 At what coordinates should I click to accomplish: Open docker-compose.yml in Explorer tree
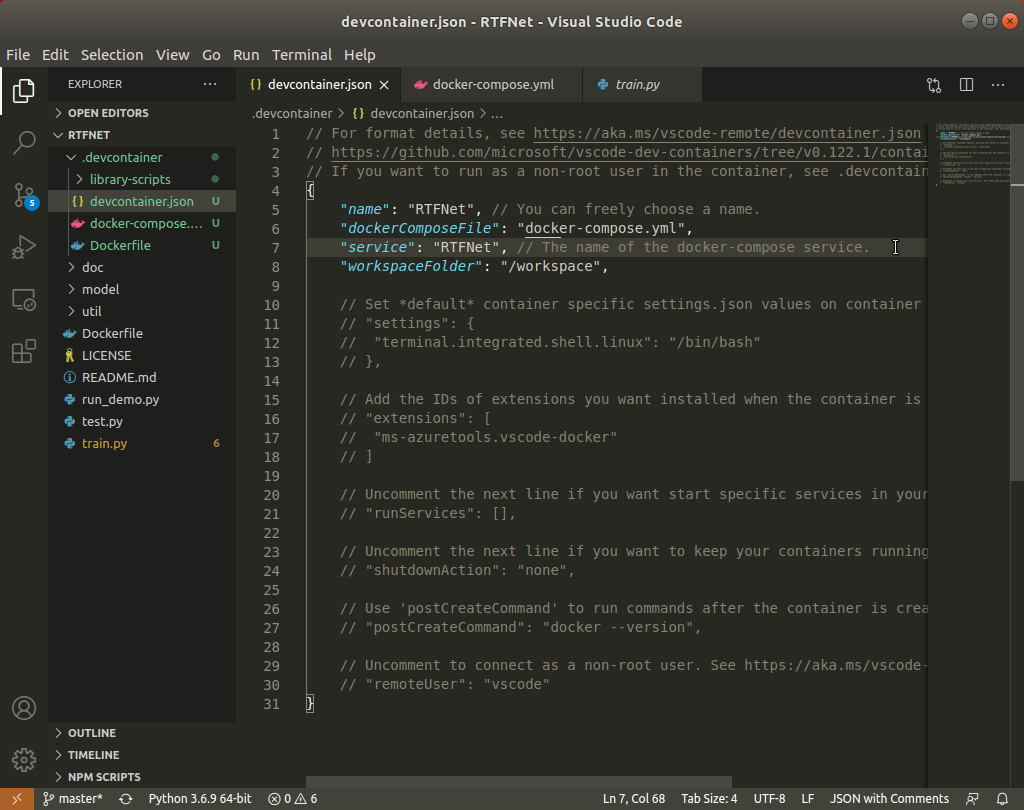(x=142, y=223)
